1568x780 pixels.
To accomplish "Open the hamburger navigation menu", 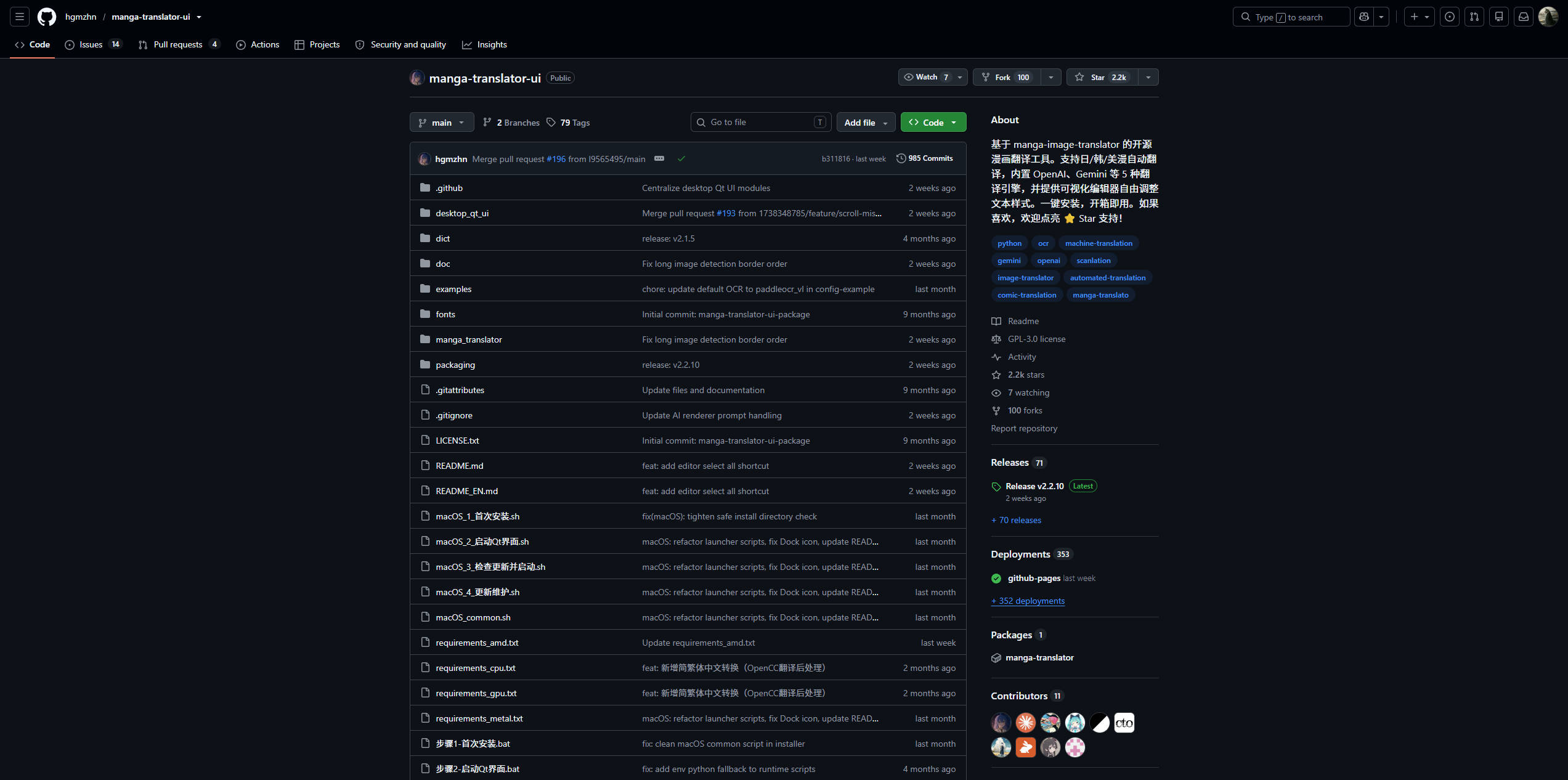I will 20,17.
